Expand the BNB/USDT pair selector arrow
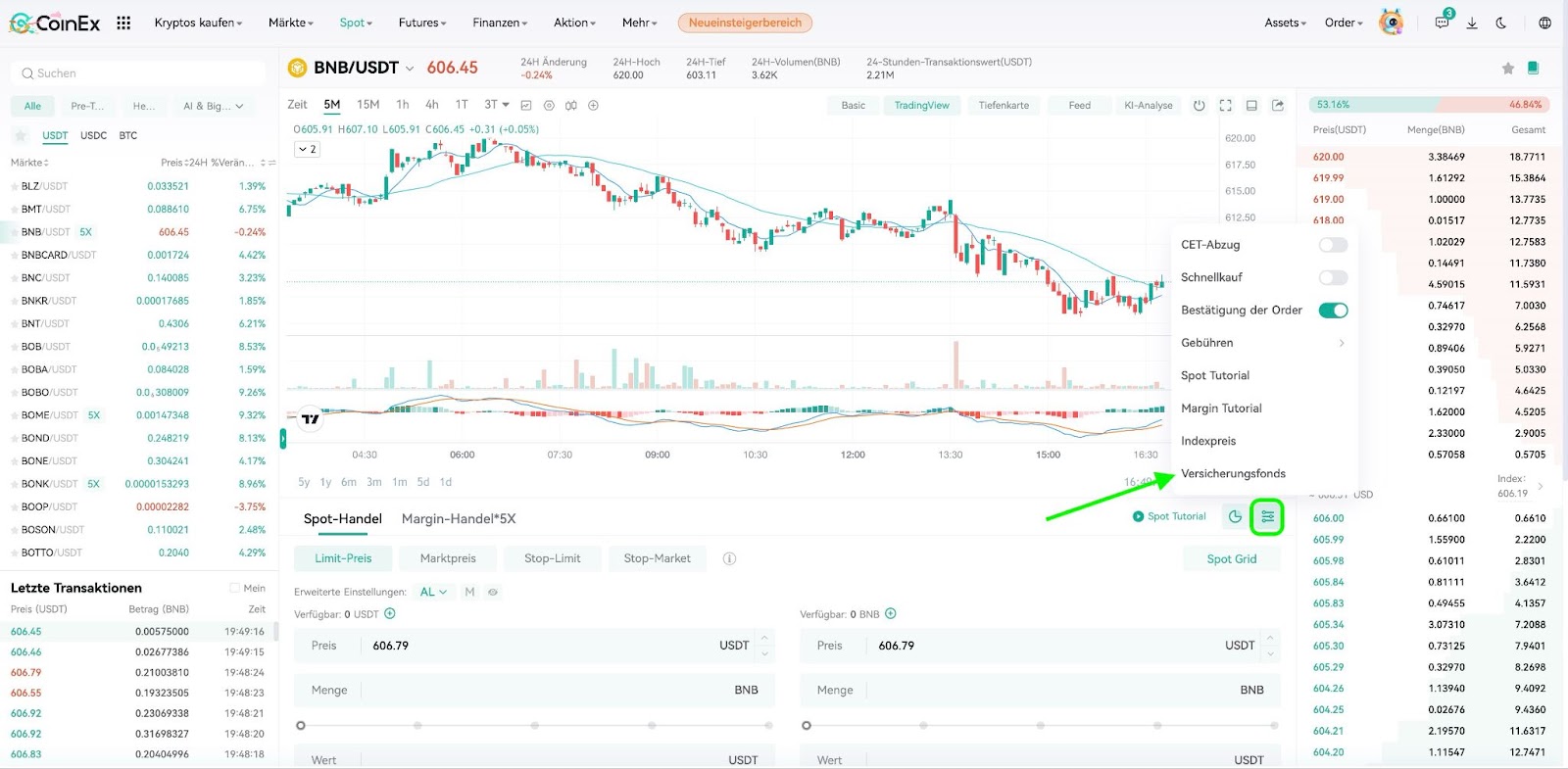1568x769 pixels. click(x=410, y=69)
